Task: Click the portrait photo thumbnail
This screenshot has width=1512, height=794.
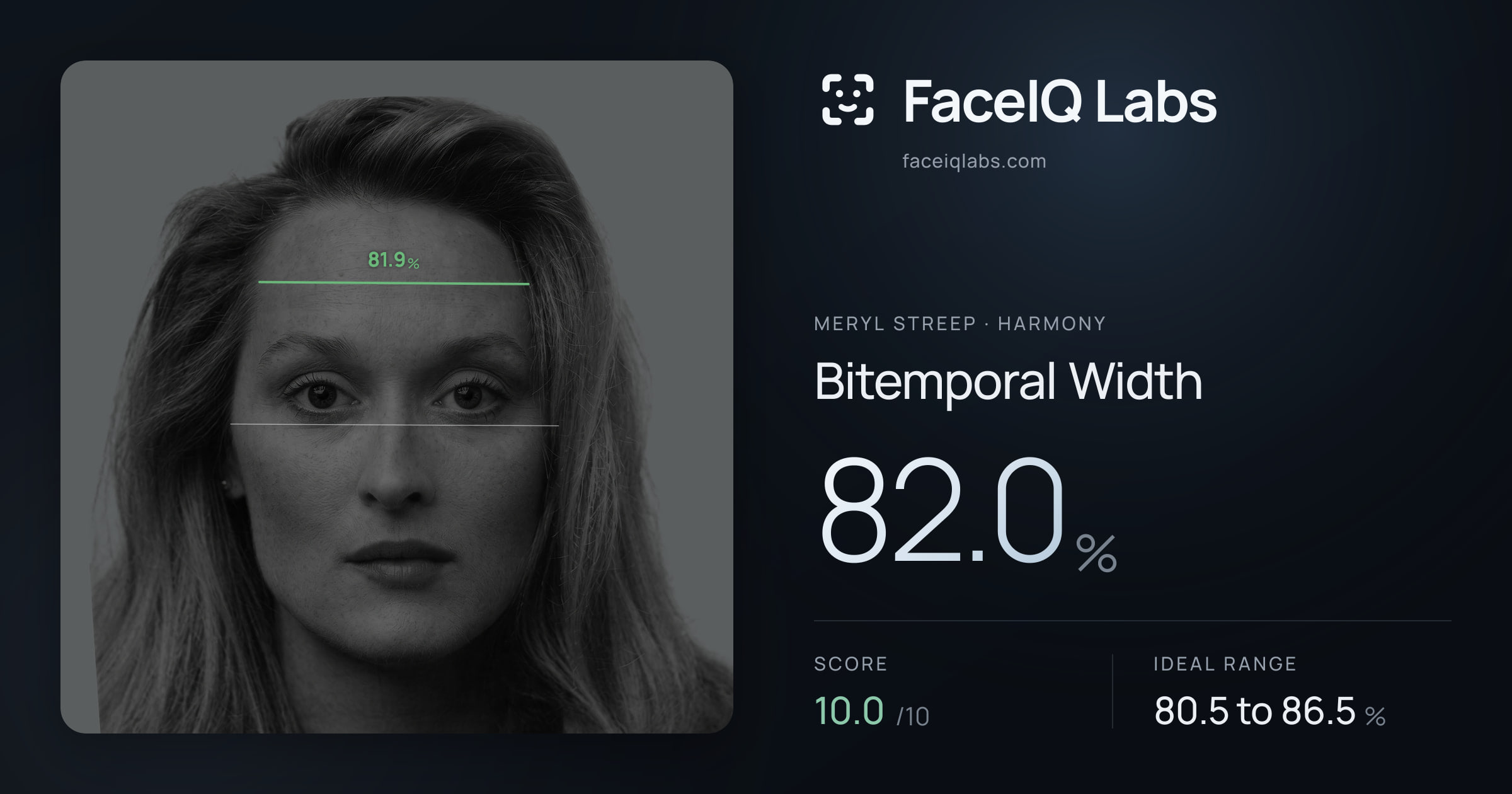Action: tap(397, 397)
